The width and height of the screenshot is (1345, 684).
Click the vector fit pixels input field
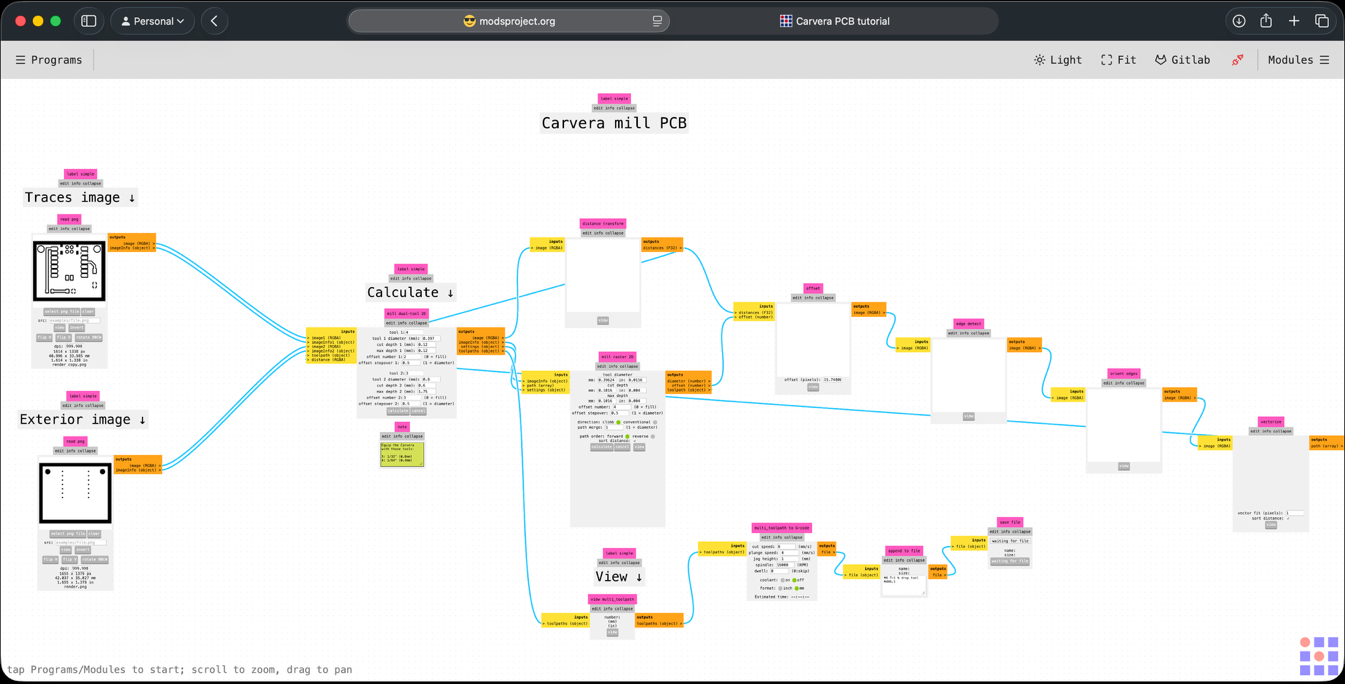click(1295, 513)
